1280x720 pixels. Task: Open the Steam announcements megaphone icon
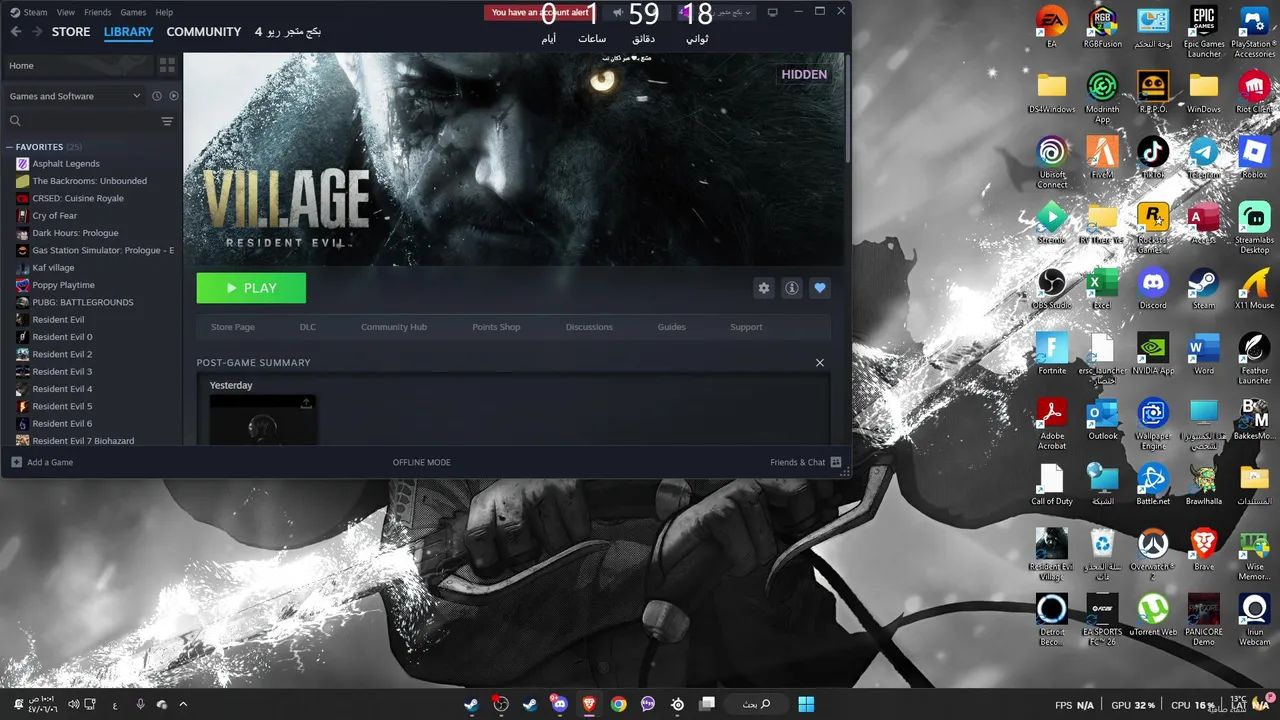618,13
